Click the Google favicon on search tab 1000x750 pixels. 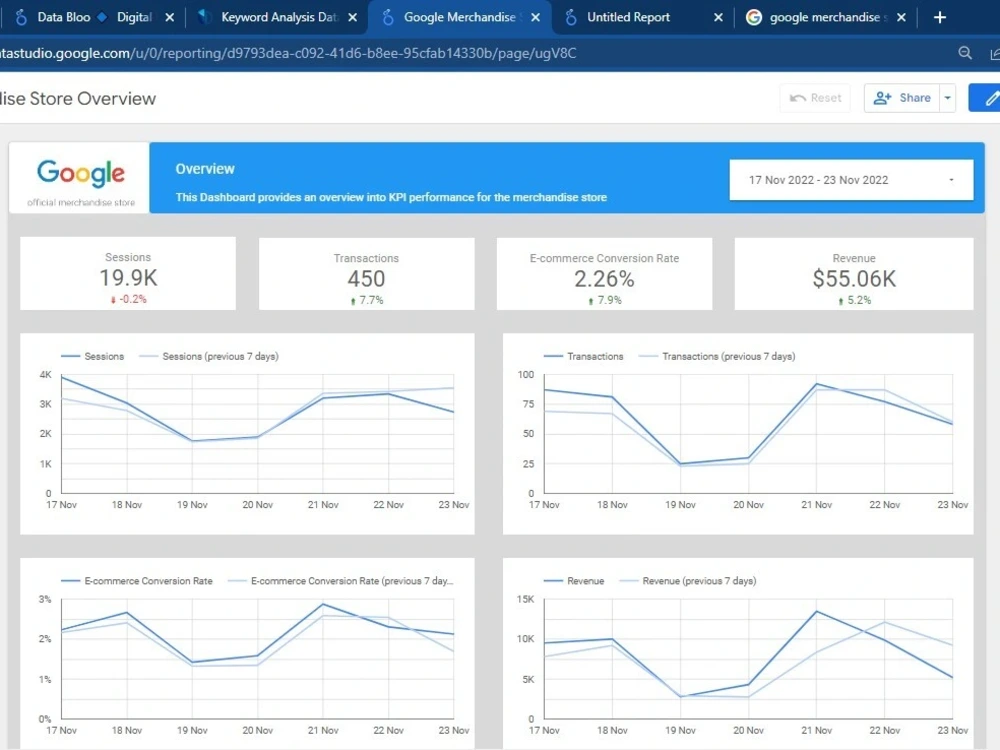(x=754, y=17)
